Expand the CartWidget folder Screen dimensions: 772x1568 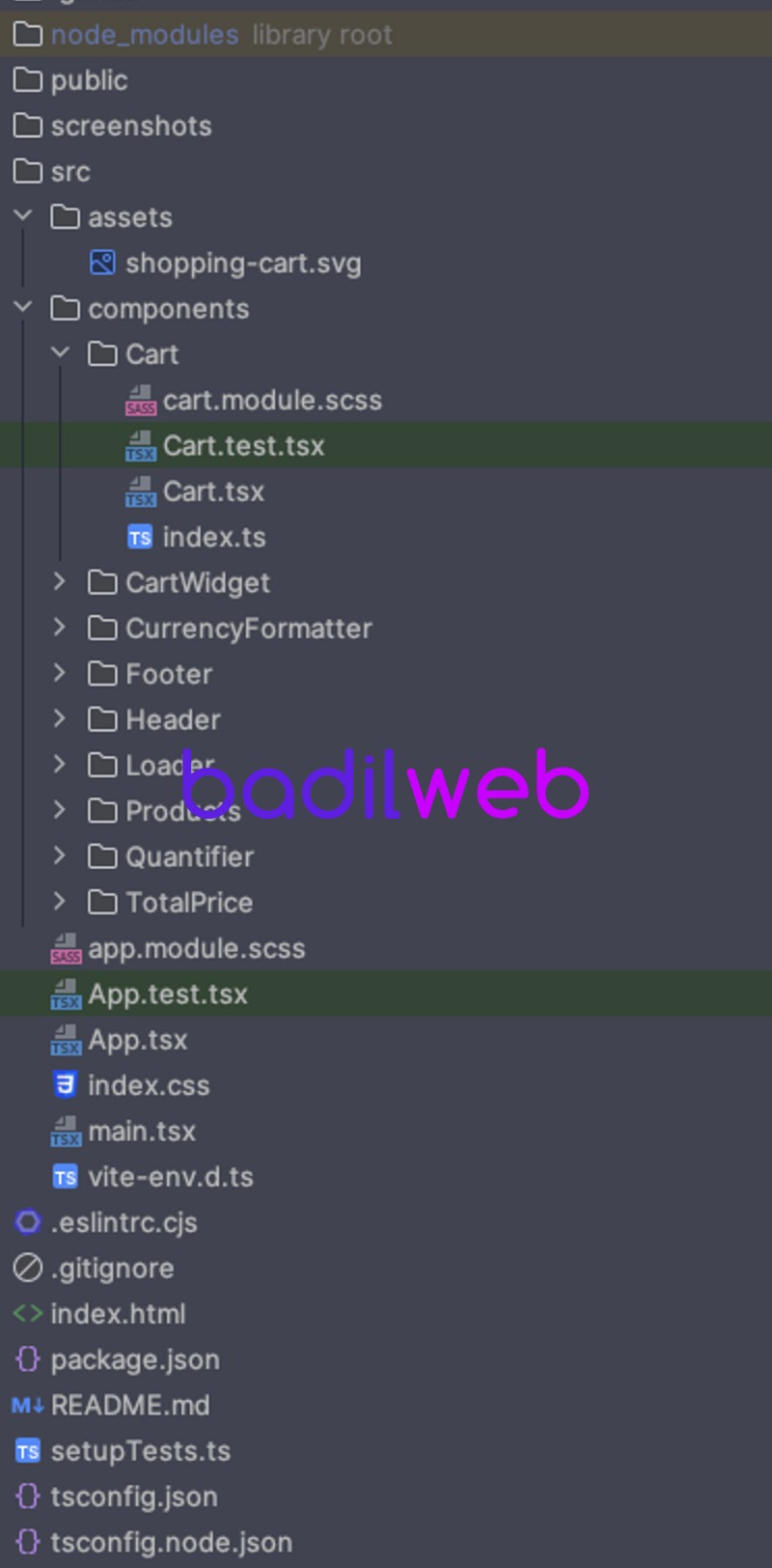pos(60,581)
